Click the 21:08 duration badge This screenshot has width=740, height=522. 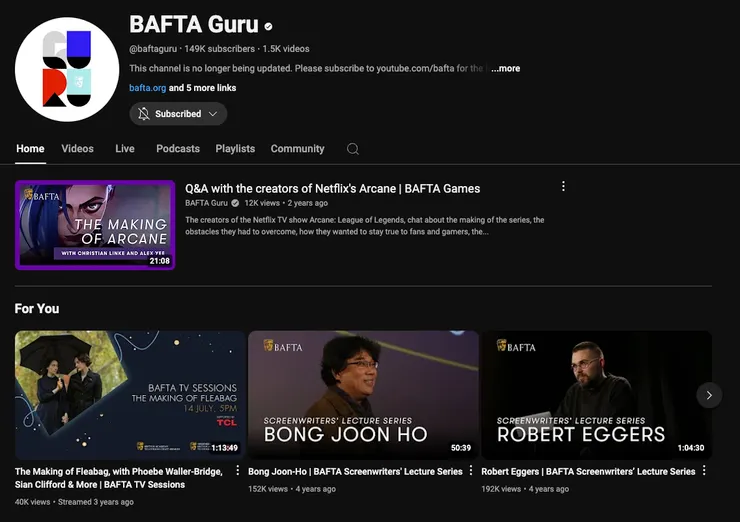pyautogui.click(x=160, y=261)
